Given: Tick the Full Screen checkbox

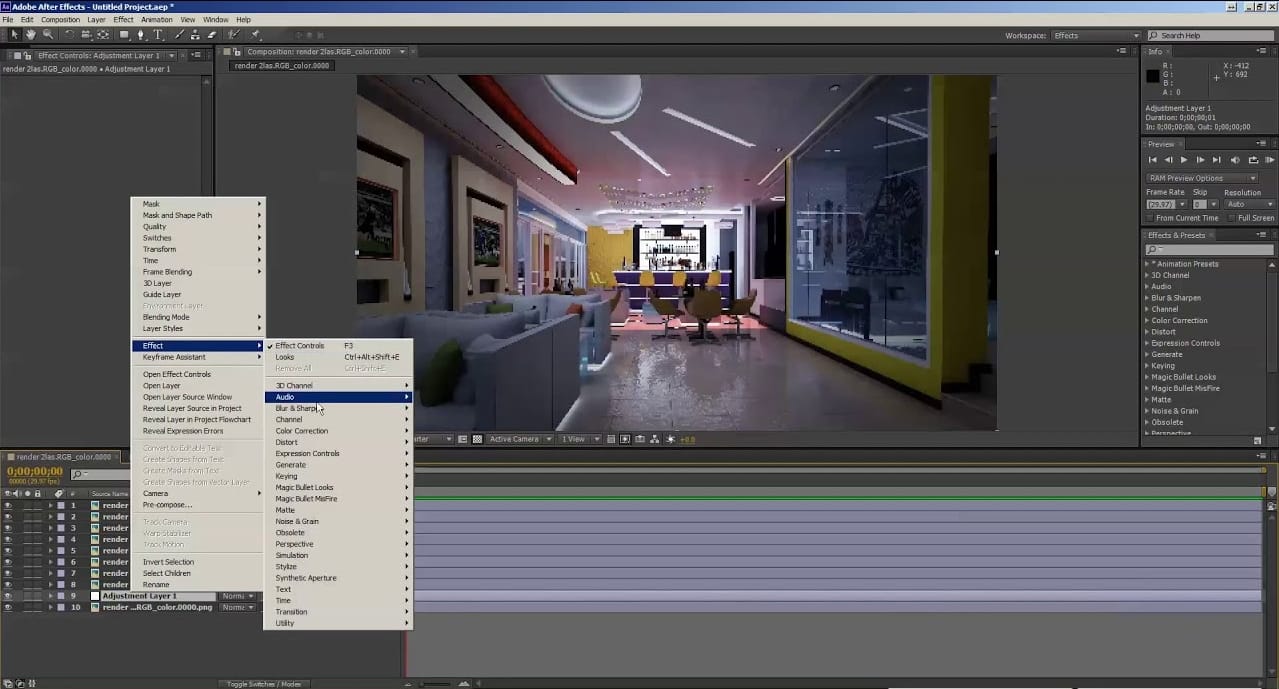Looking at the screenshot, I should click(x=1231, y=218).
